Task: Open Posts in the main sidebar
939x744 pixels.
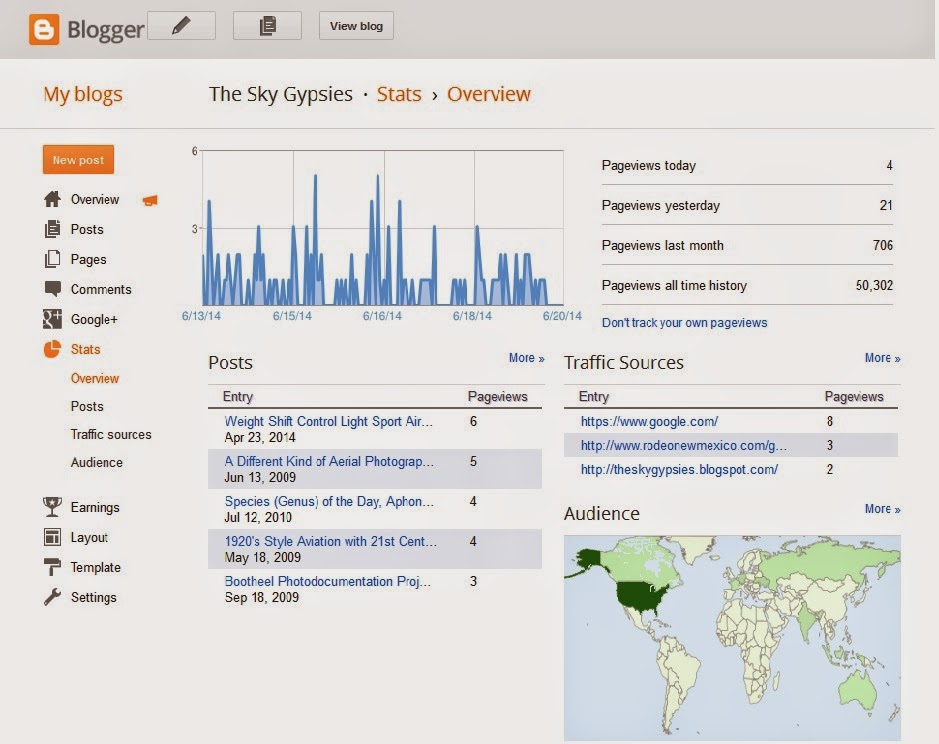Action: tap(87, 229)
